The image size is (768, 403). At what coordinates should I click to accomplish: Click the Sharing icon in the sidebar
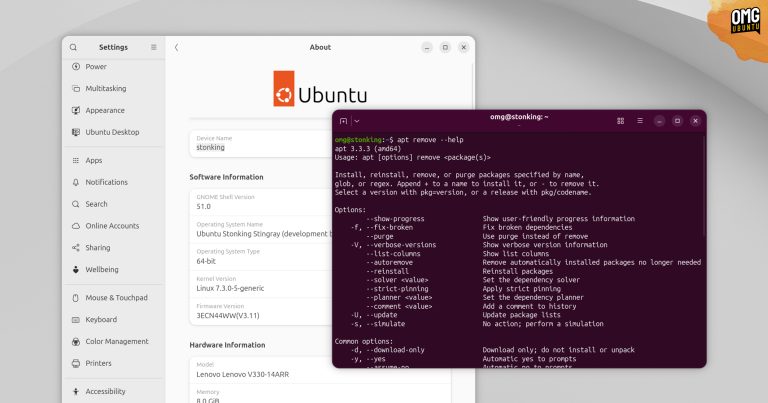point(76,248)
